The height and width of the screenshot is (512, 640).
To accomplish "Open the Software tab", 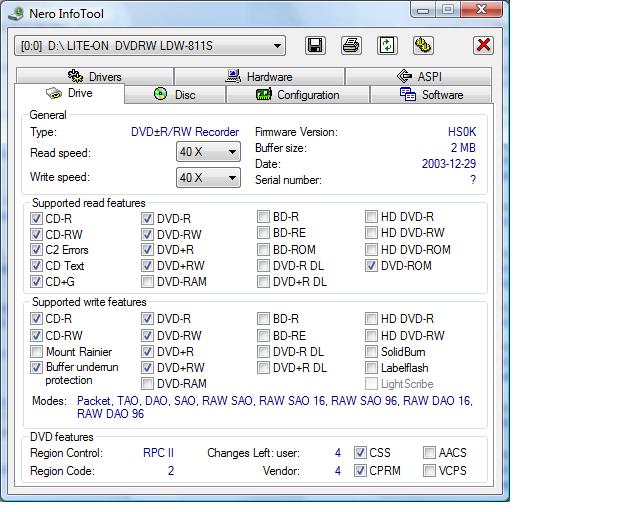I will tap(431, 95).
